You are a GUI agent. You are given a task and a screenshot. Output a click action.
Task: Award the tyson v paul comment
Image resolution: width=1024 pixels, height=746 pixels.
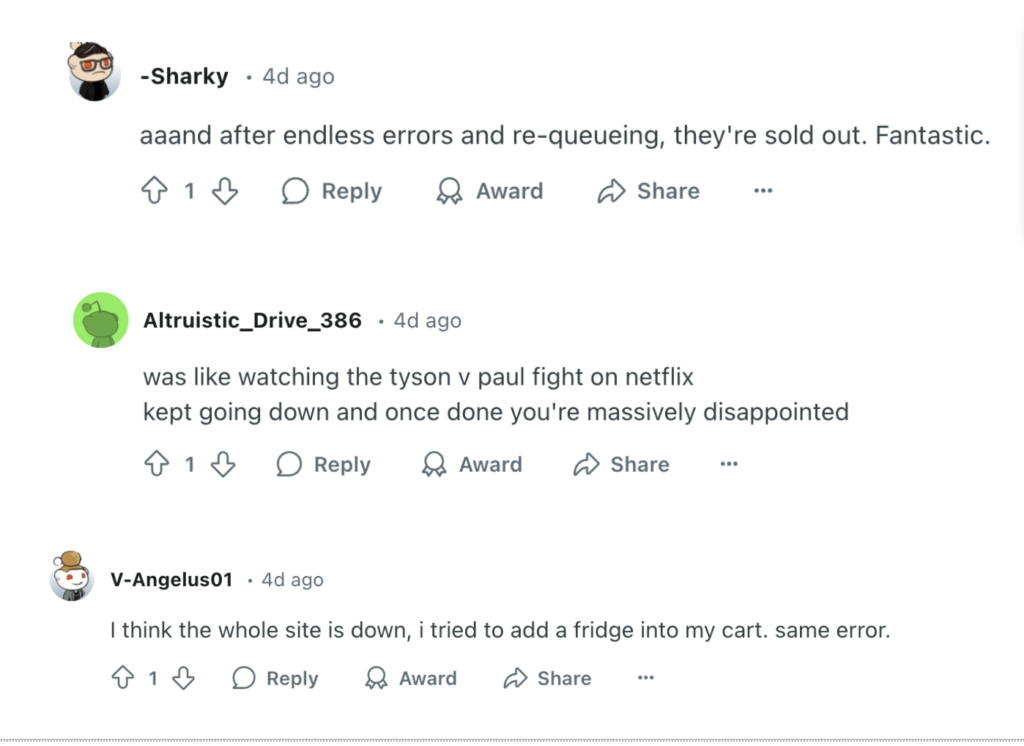pyautogui.click(x=472, y=464)
